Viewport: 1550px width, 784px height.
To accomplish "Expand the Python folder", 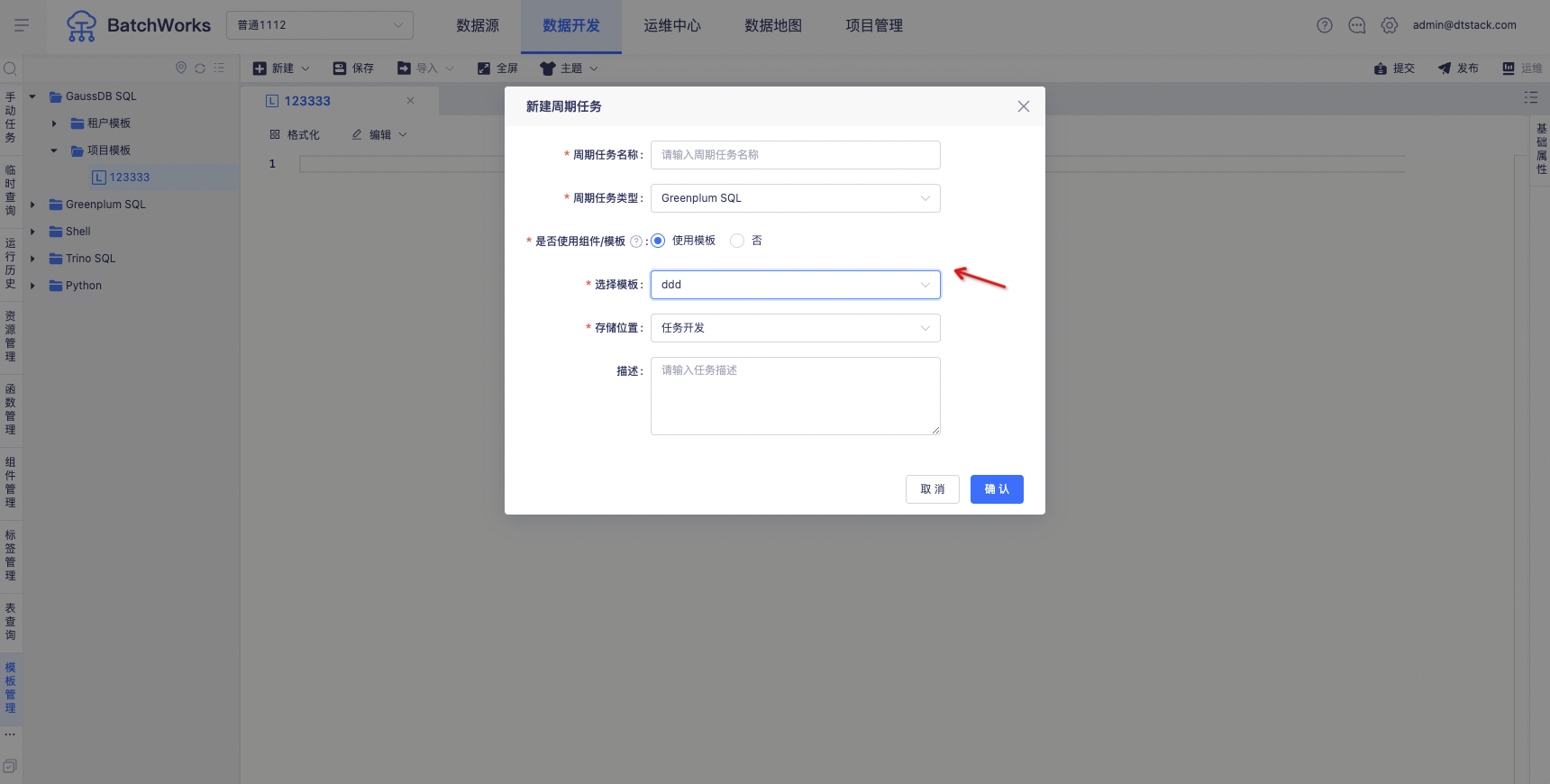I will point(32,286).
